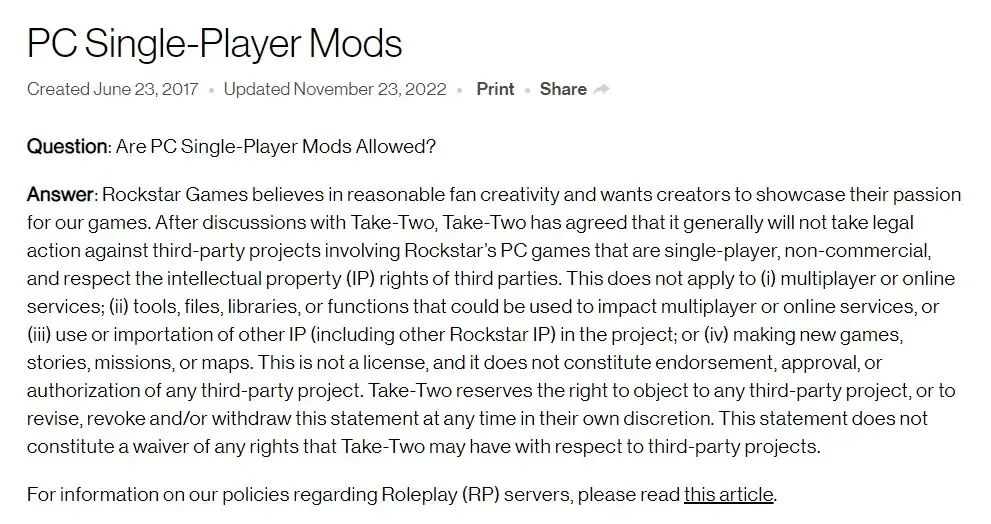Click the "PC Single-Player Mods" page title
991x524 pixels.
[x=214, y=43]
